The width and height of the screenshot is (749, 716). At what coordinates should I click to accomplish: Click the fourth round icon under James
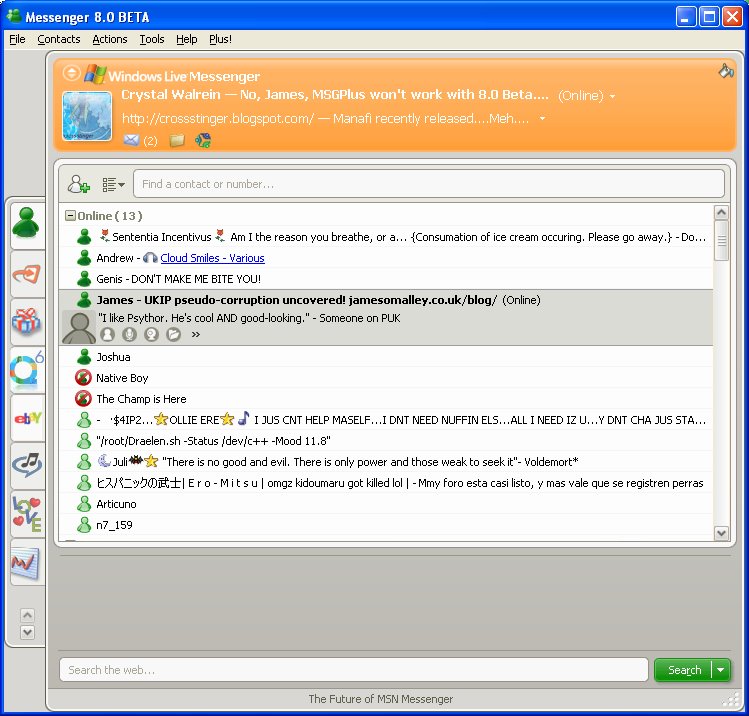(x=173, y=334)
